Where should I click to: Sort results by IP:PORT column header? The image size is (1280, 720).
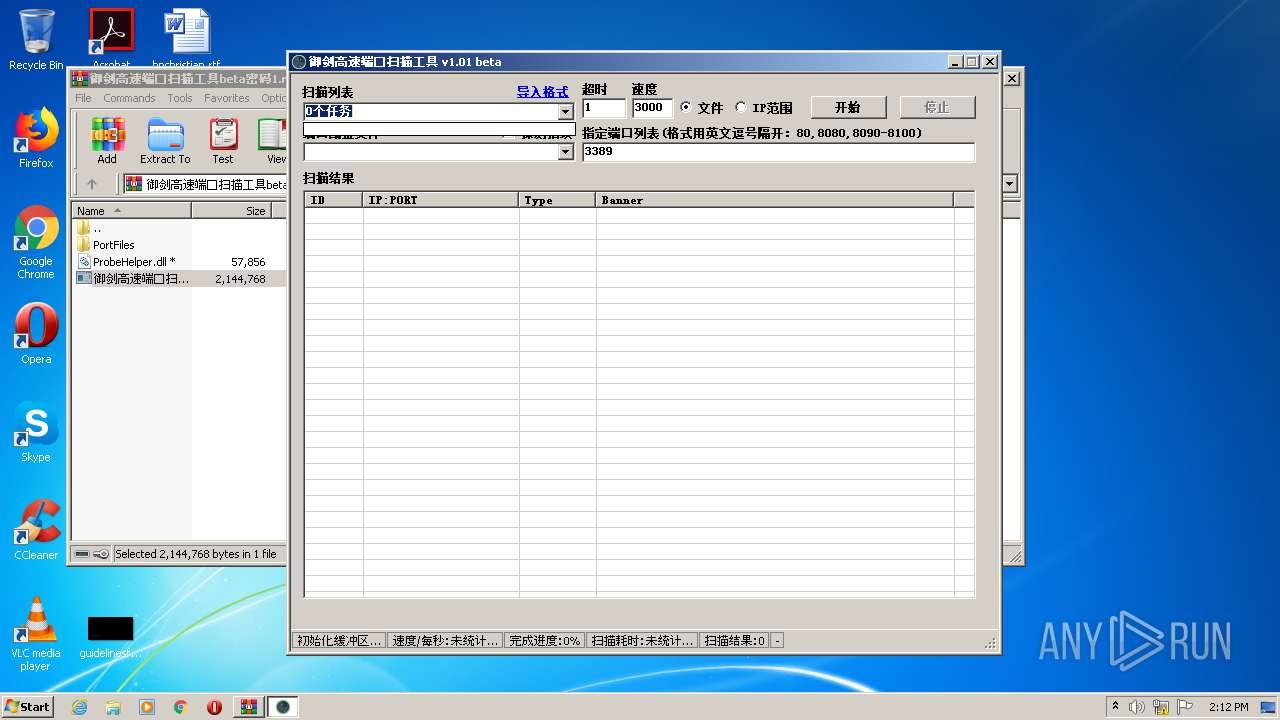[x=441, y=200]
